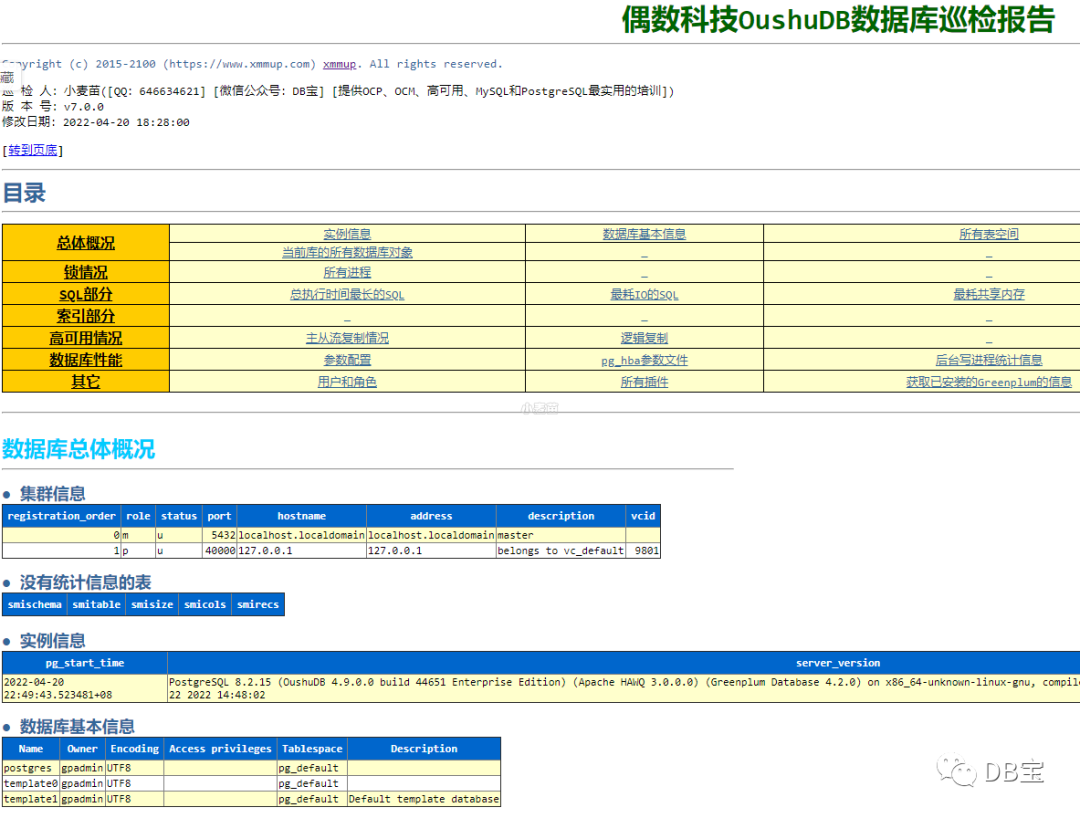The height and width of the screenshot is (818, 1080).
Task: Select the template0 database name cell
Action: [31, 784]
